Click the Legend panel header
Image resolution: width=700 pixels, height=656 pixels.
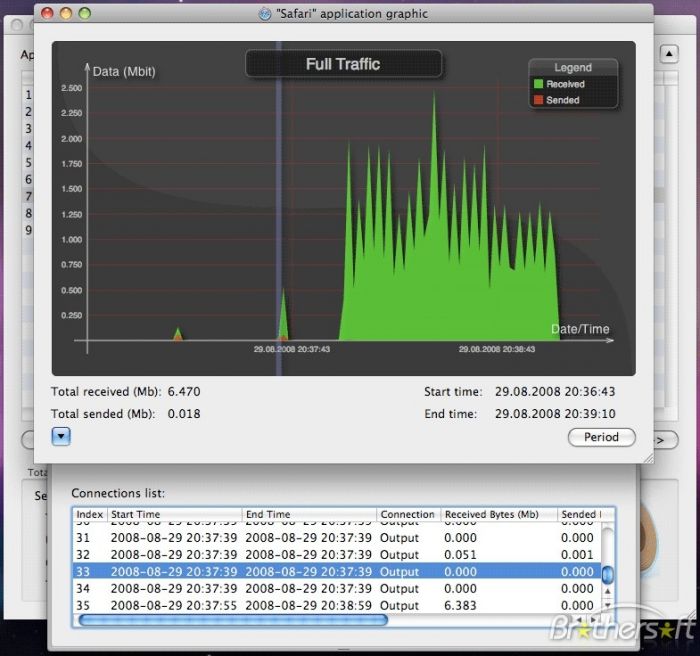pyautogui.click(x=573, y=67)
